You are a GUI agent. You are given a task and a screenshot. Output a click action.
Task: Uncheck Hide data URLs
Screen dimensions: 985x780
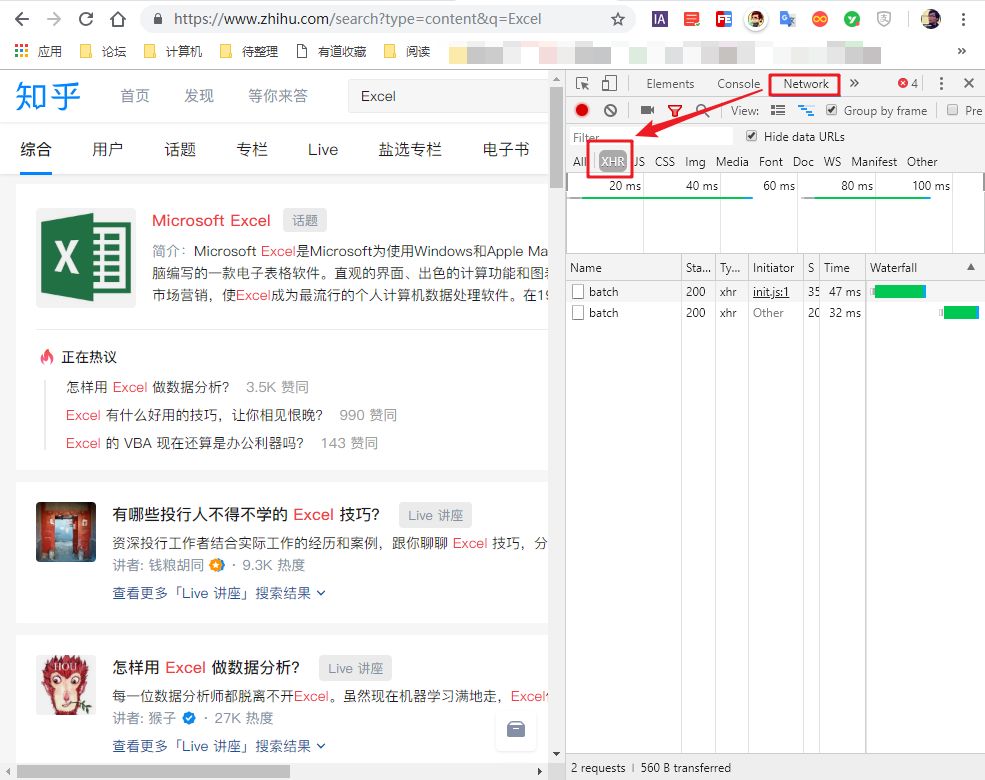point(751,136)
